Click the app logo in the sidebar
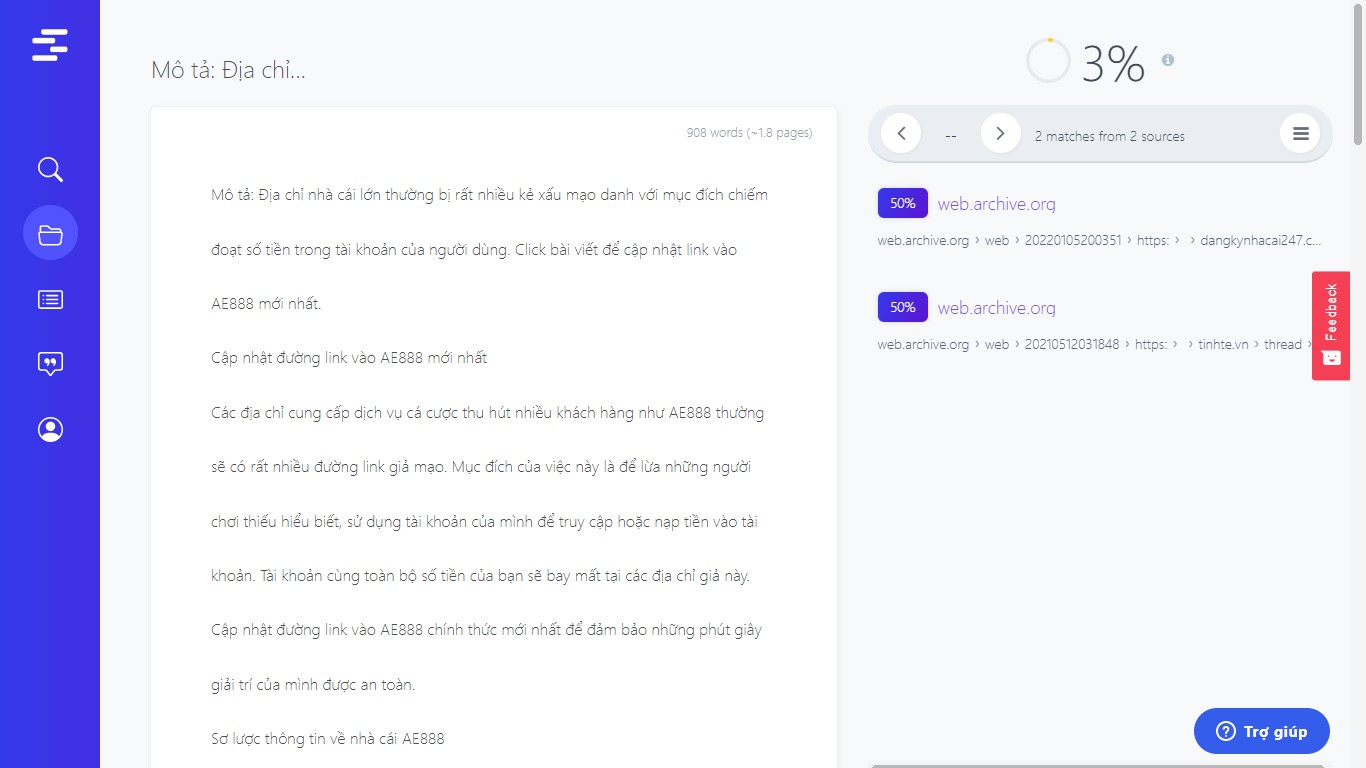The width and height of the screenshot is (1366, 768). click(x=50, y=45)
